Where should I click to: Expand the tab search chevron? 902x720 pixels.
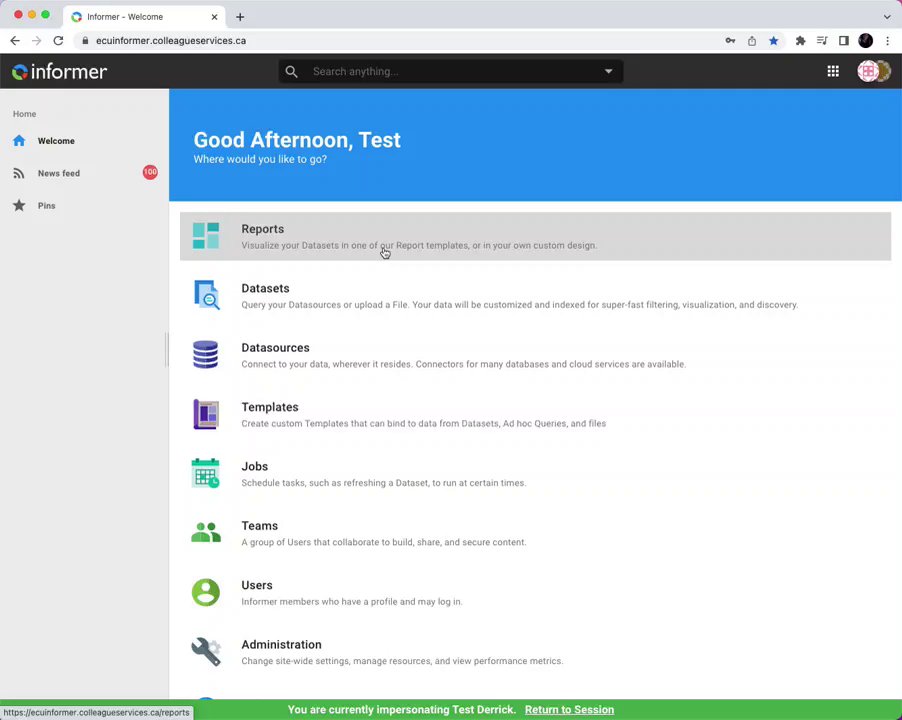pyautogui.click(x=887, y=17)
